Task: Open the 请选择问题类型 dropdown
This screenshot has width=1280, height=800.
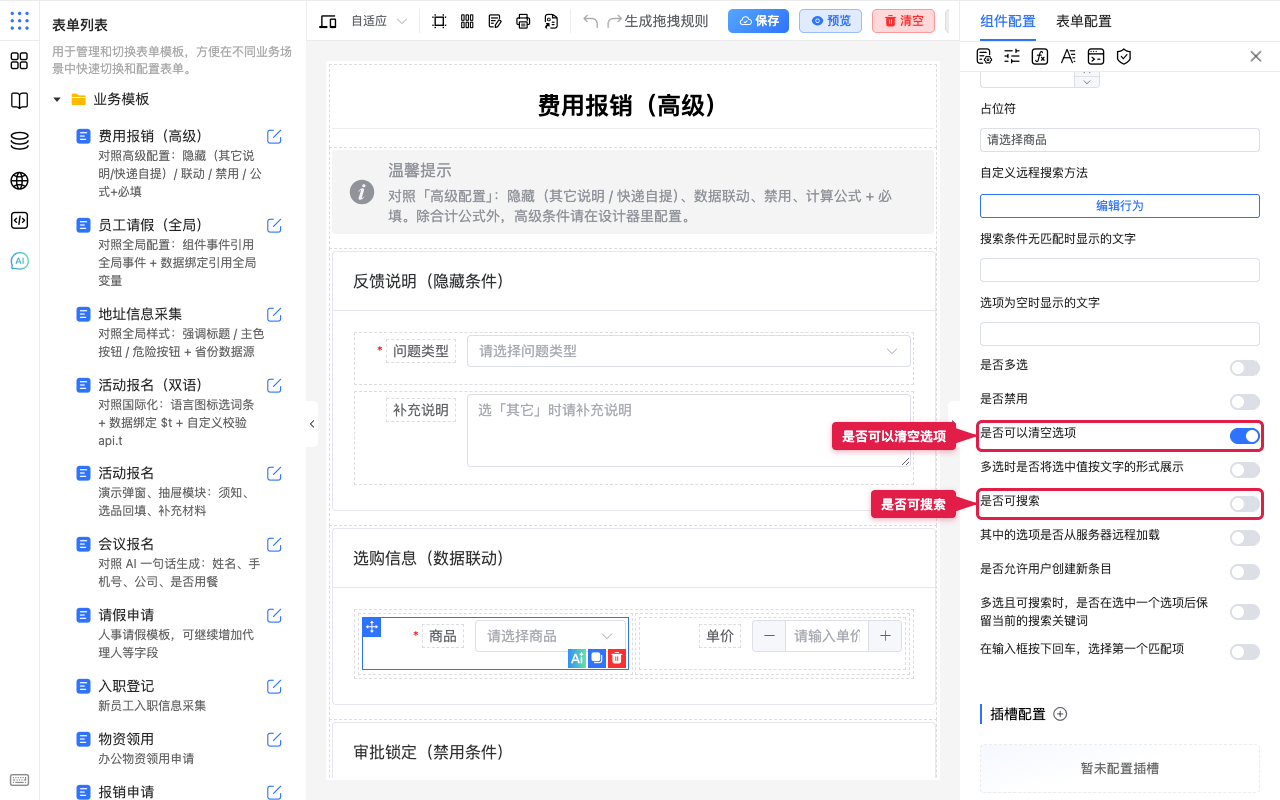Action: point(689,351)
